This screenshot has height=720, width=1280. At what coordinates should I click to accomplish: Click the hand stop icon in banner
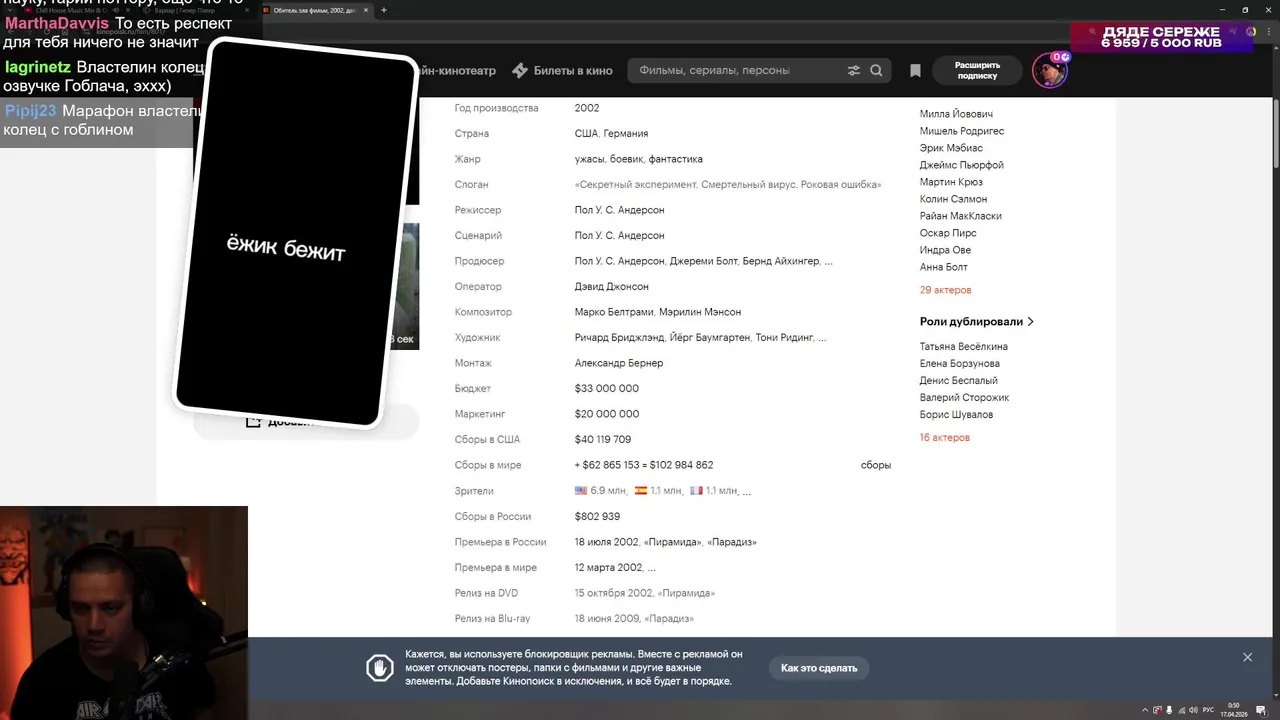point(380,668)
